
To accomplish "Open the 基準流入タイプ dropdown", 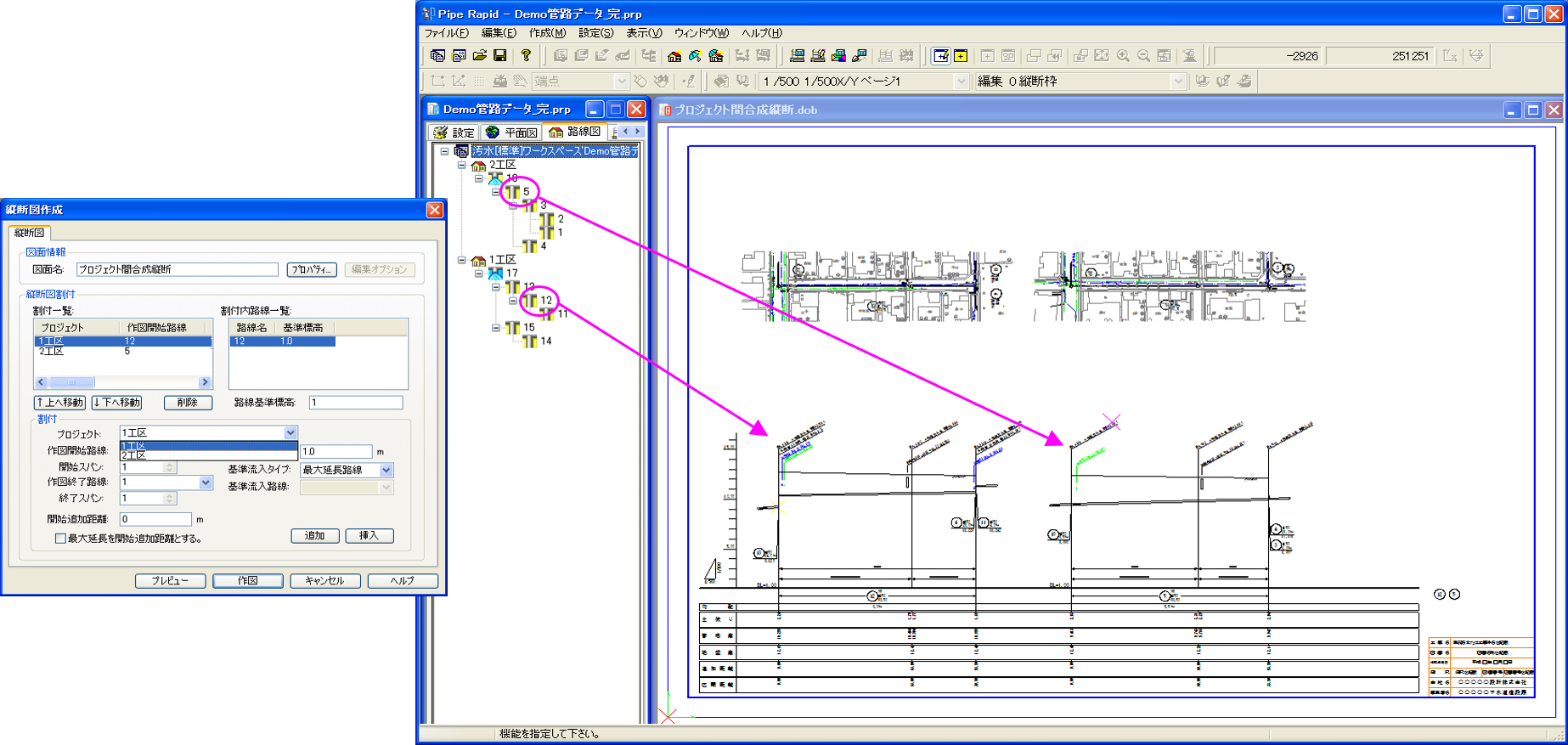I will [386, 470].
